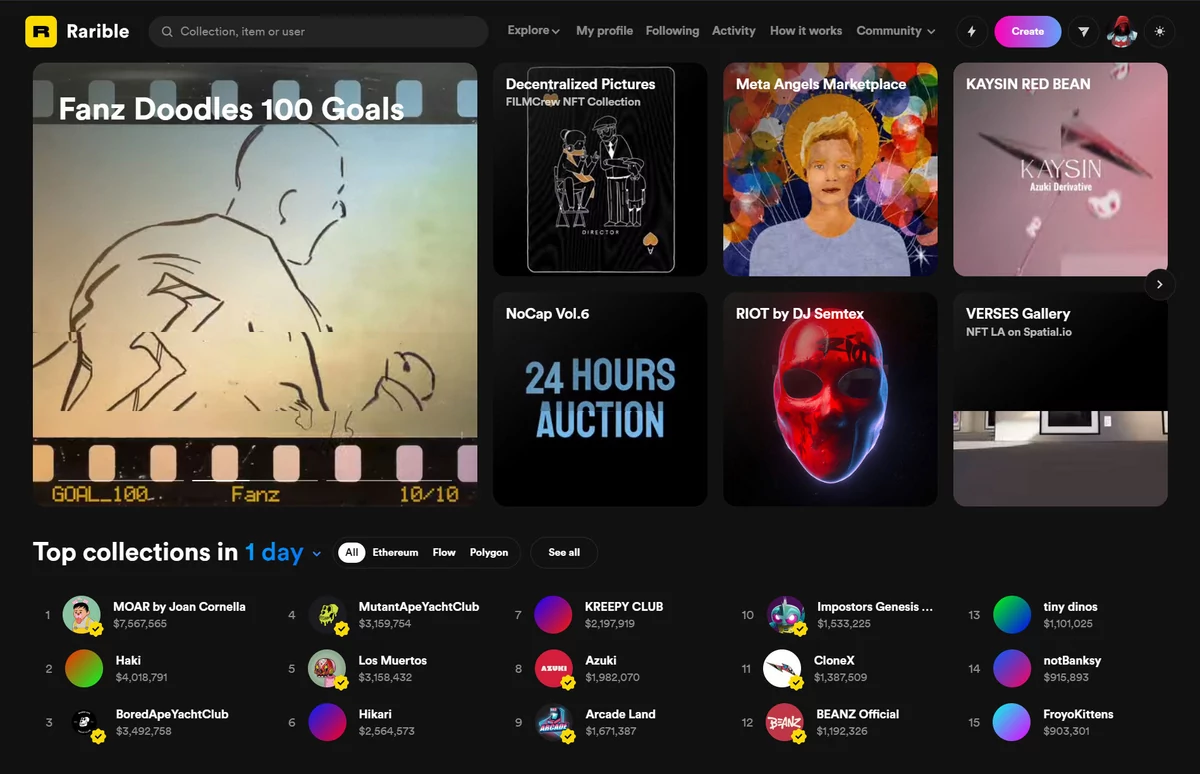Click FroyoKittens collection name
Screen dimensions: 1200x774
pyautogui.click(x=1078, y=715)
